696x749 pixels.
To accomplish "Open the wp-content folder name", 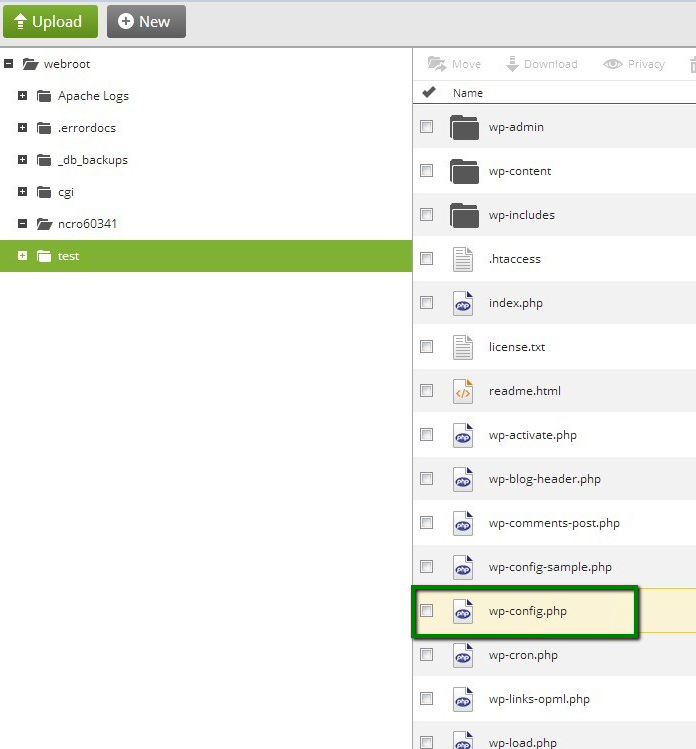I will (520, 171).
